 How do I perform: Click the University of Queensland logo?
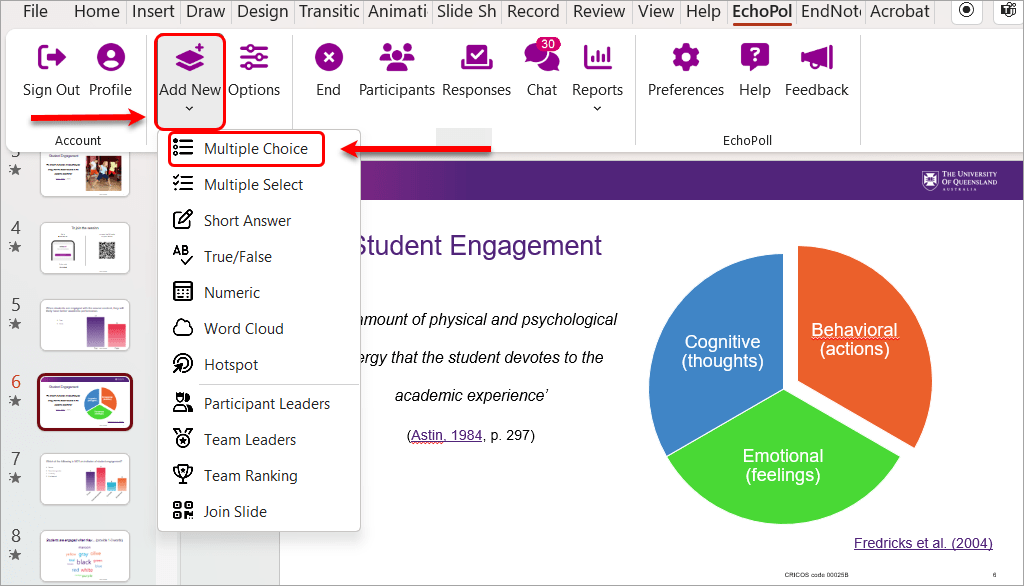click(x=959, y=180)
